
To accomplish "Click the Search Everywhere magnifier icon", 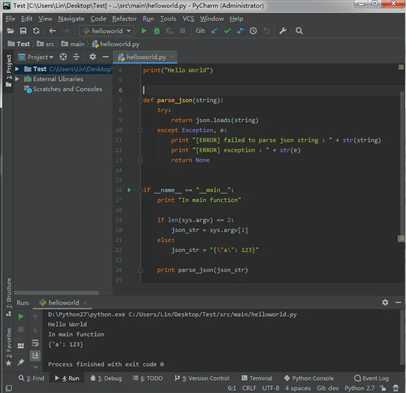I will pyautogui.click(x=299, y=31).
